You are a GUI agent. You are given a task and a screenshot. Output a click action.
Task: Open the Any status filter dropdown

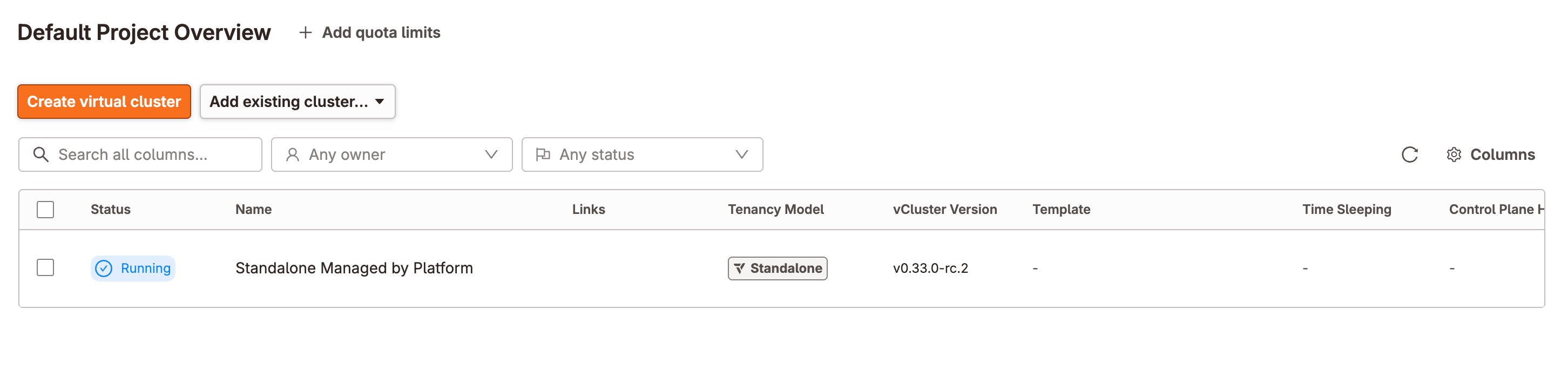coord(741,155)
